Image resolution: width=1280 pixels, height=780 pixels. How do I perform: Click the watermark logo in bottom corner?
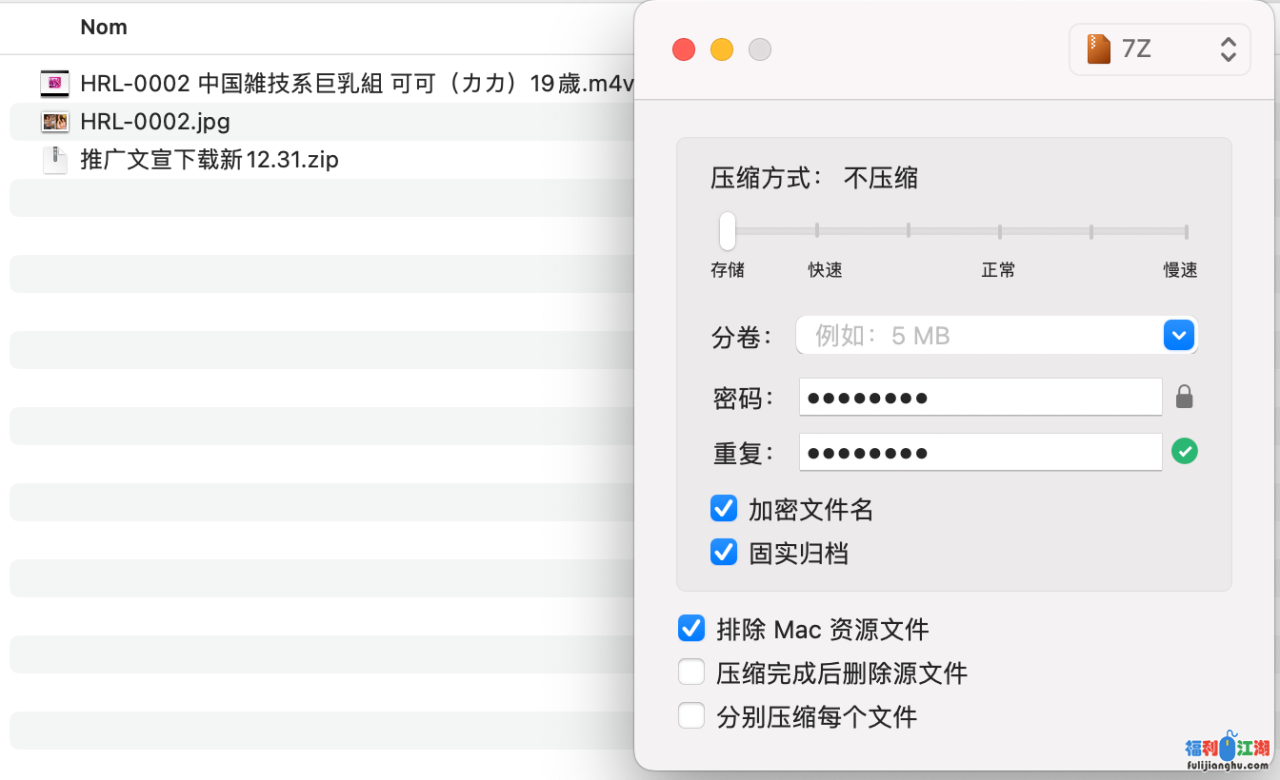[1226, 753]
